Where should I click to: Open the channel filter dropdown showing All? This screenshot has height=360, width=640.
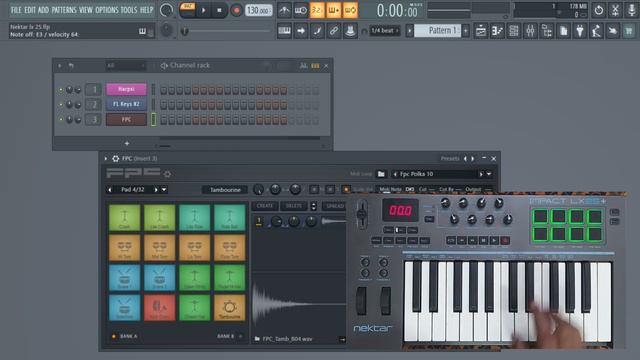(x=125, y=65)
